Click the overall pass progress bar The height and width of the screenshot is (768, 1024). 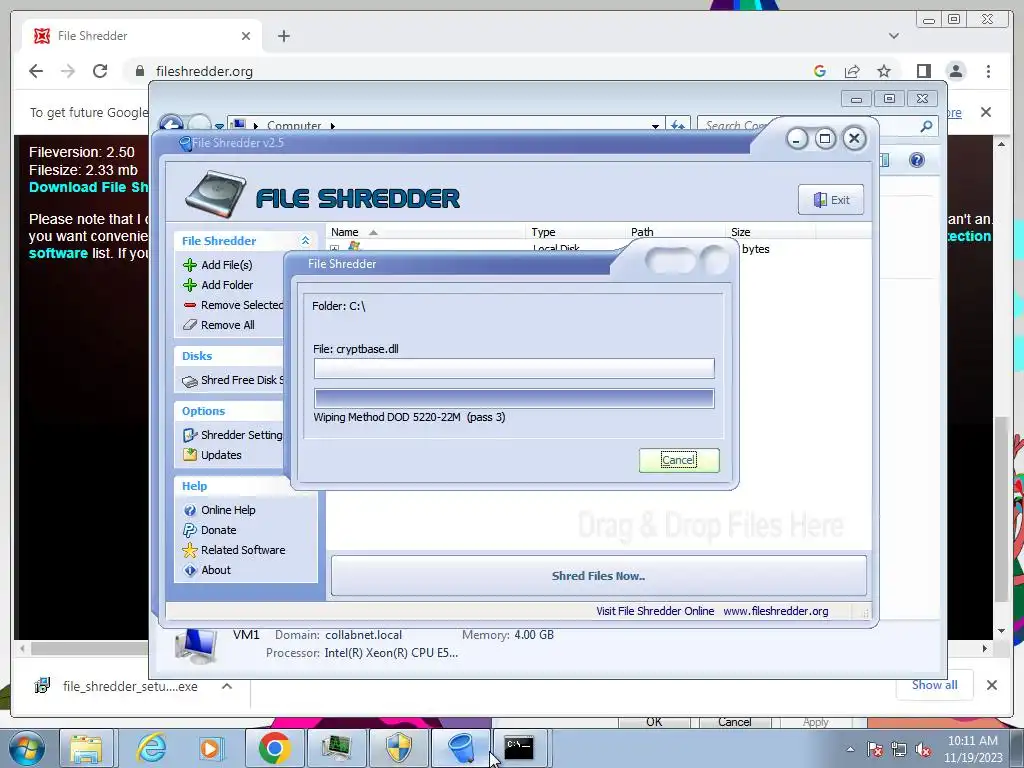click(x=514, y=398)
